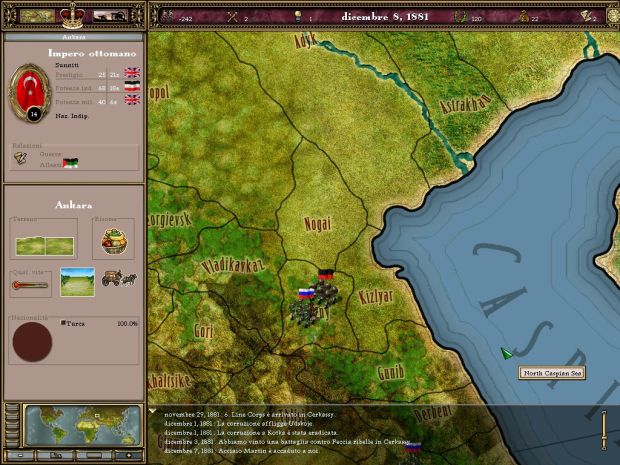Check the treasury icon showing -242
The width and height of the screenshot is (620, 465).
pyautogui.click(x=168, y=16)
